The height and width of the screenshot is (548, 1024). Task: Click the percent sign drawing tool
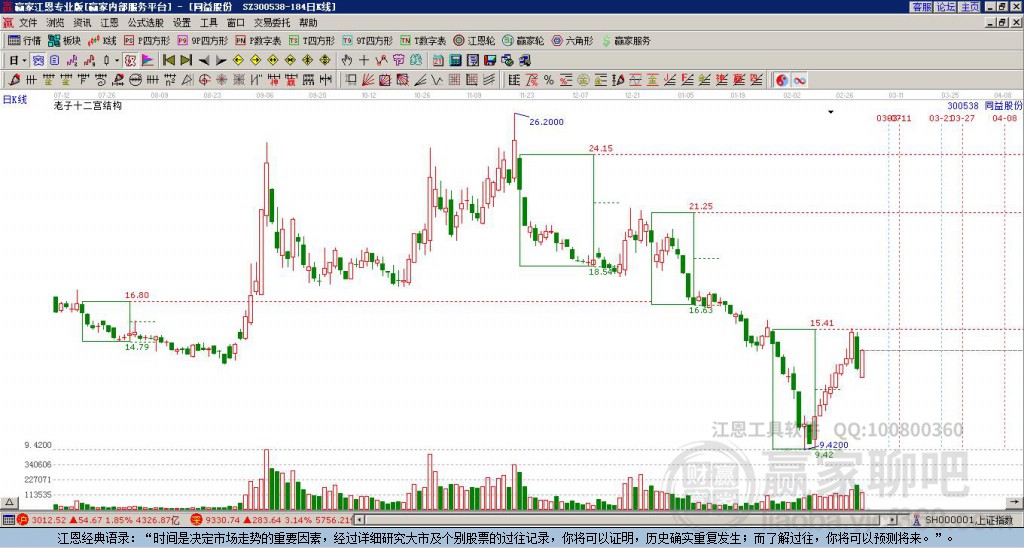click(x=549, y=80)
